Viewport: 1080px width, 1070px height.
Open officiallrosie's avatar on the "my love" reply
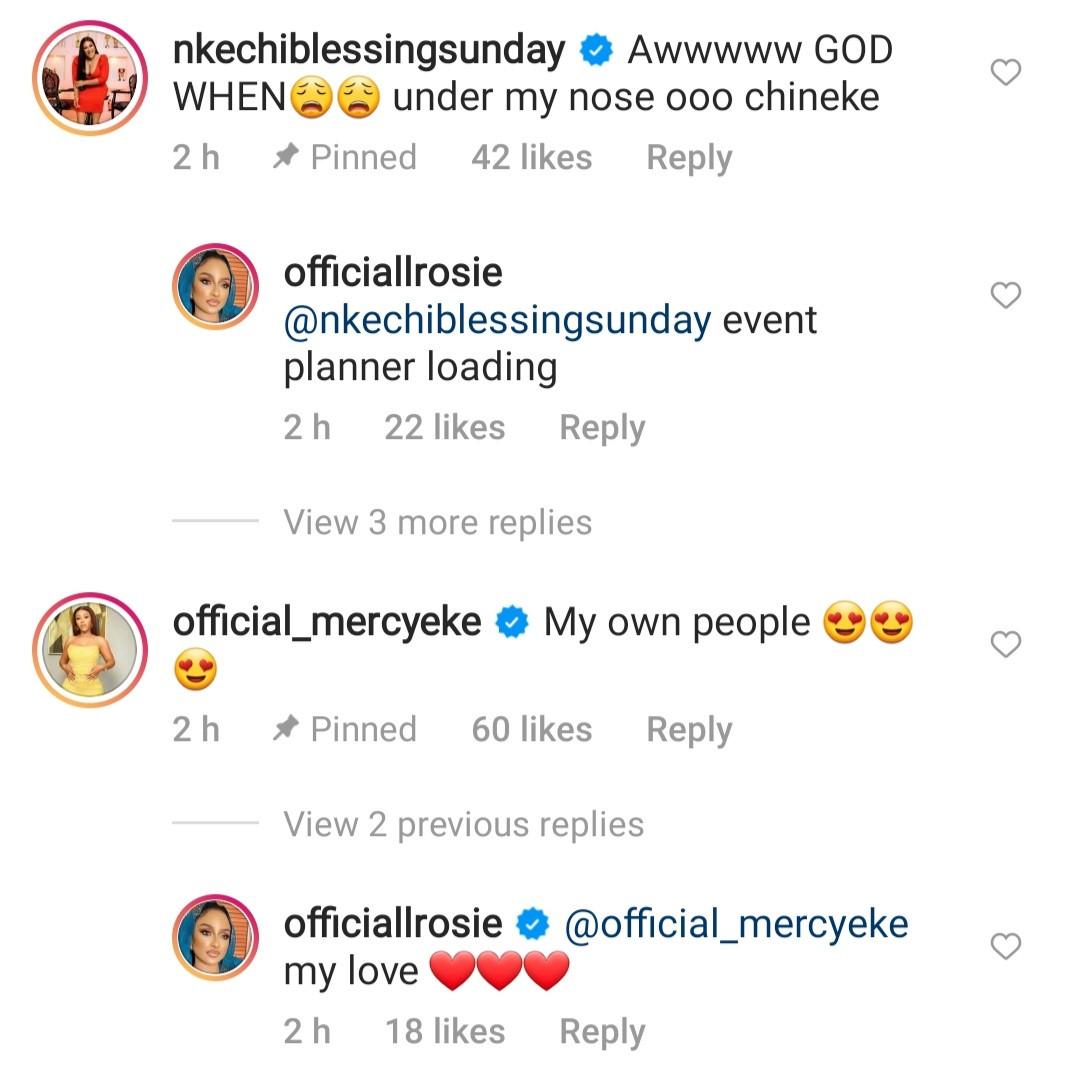coord(217,937)
